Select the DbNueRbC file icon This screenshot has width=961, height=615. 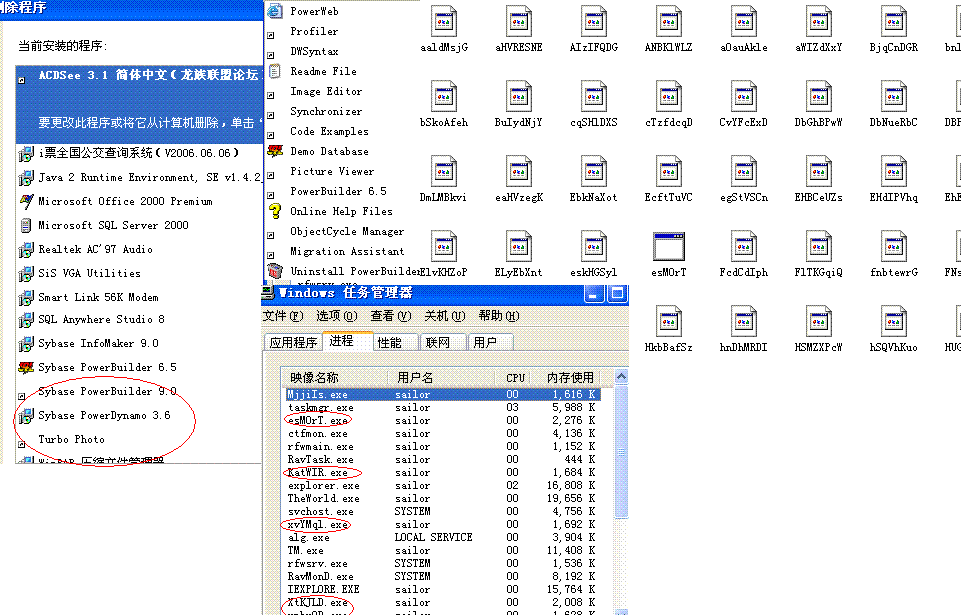[894, 96]
